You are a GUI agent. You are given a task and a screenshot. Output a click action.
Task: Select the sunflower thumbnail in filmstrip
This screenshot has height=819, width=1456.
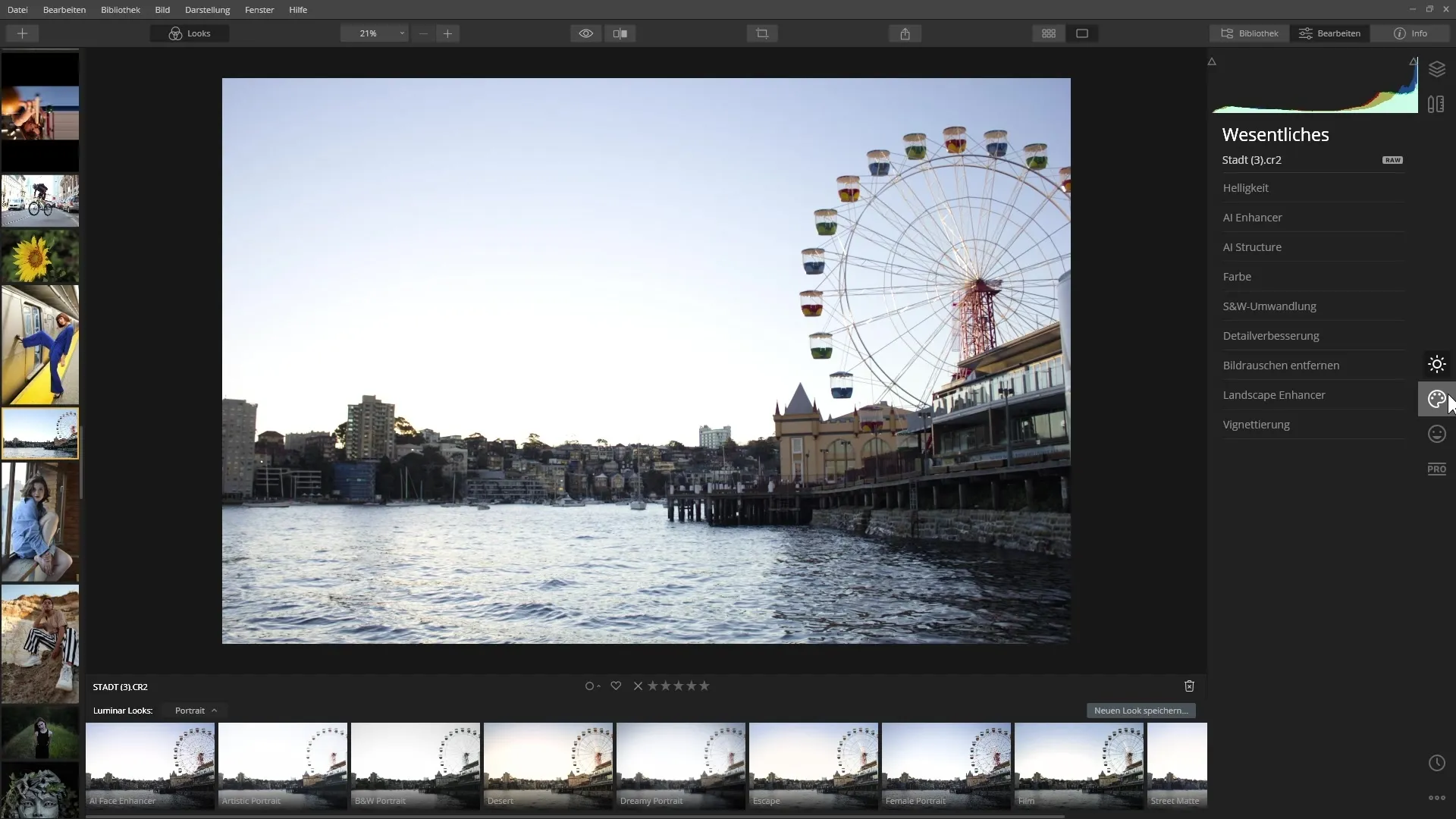(40, 256)
